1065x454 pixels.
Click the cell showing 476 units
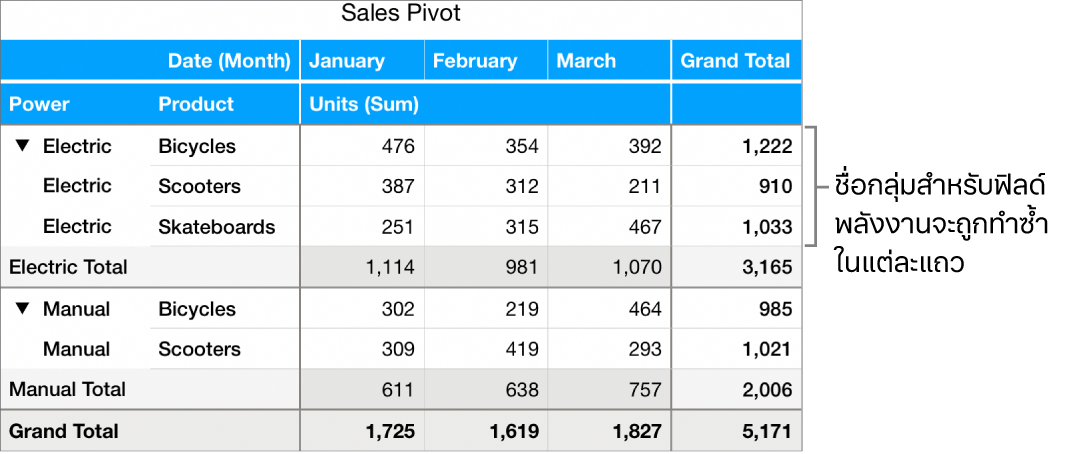(396, 146)
